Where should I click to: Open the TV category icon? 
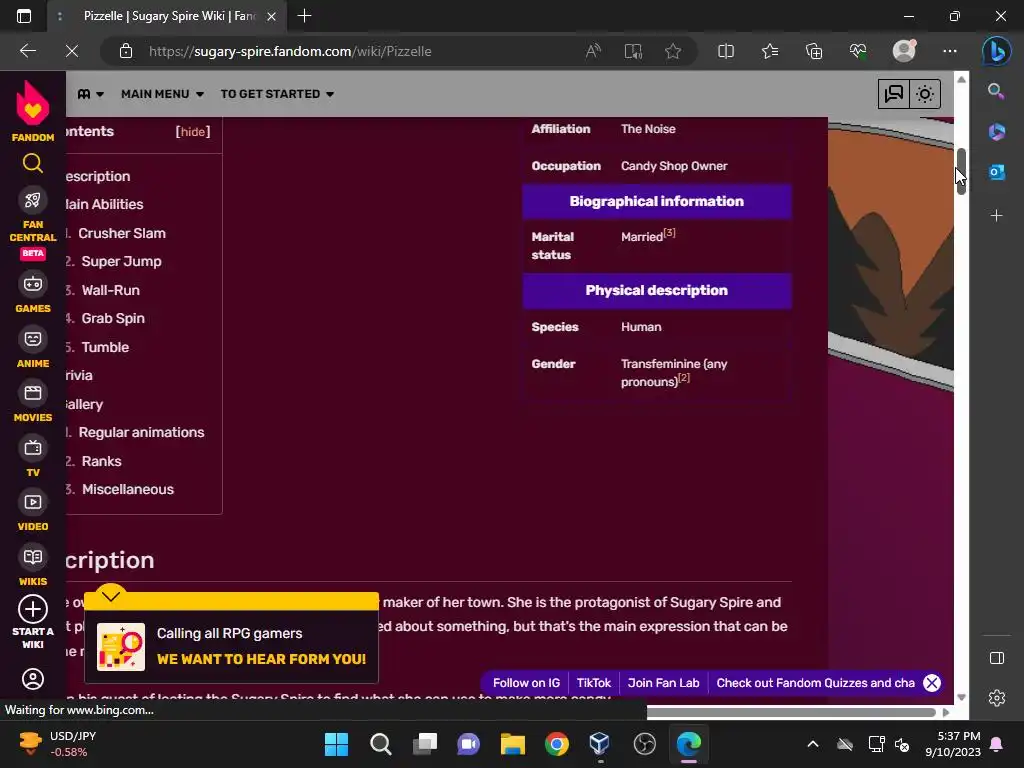33,448
